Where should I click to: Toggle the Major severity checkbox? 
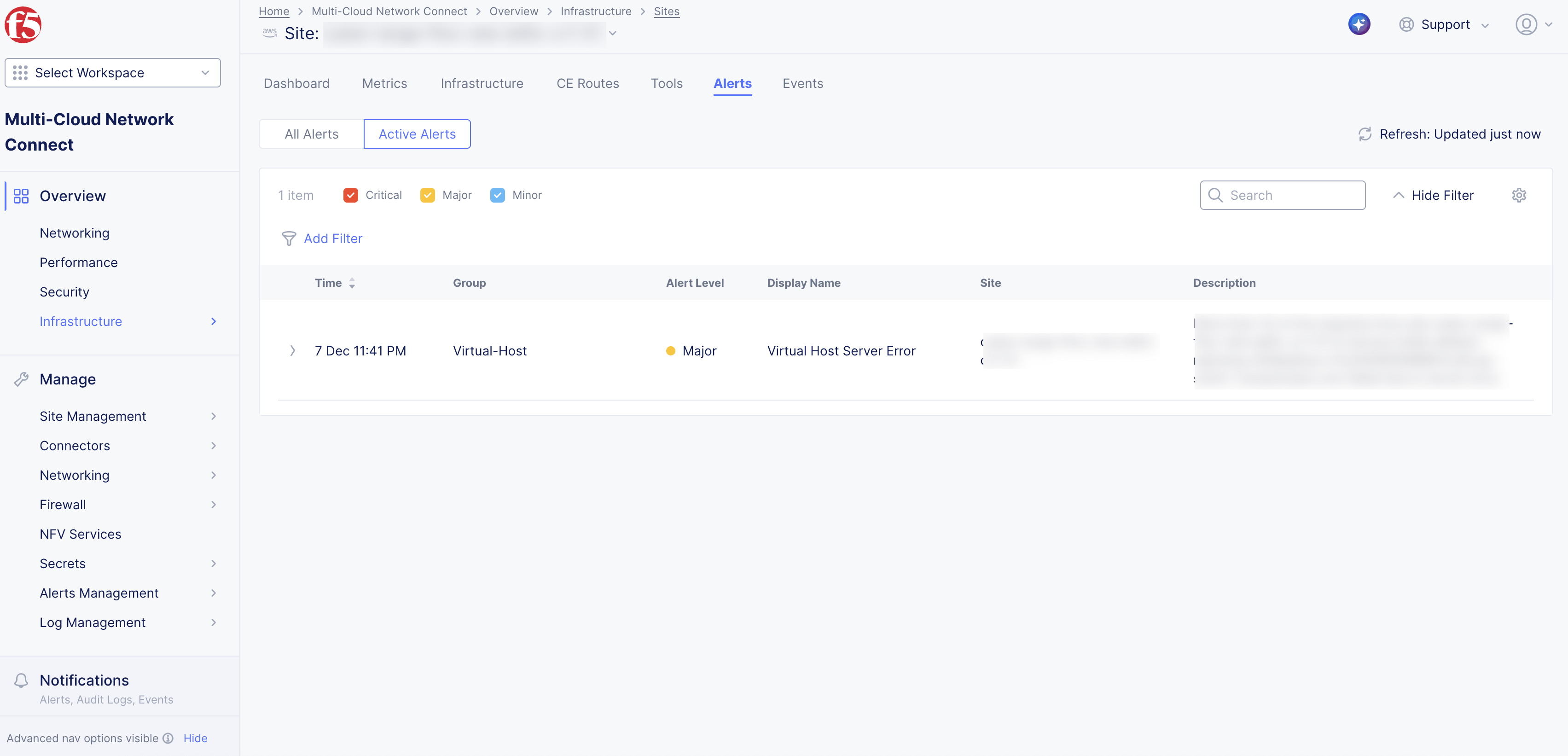click(427, 195)
